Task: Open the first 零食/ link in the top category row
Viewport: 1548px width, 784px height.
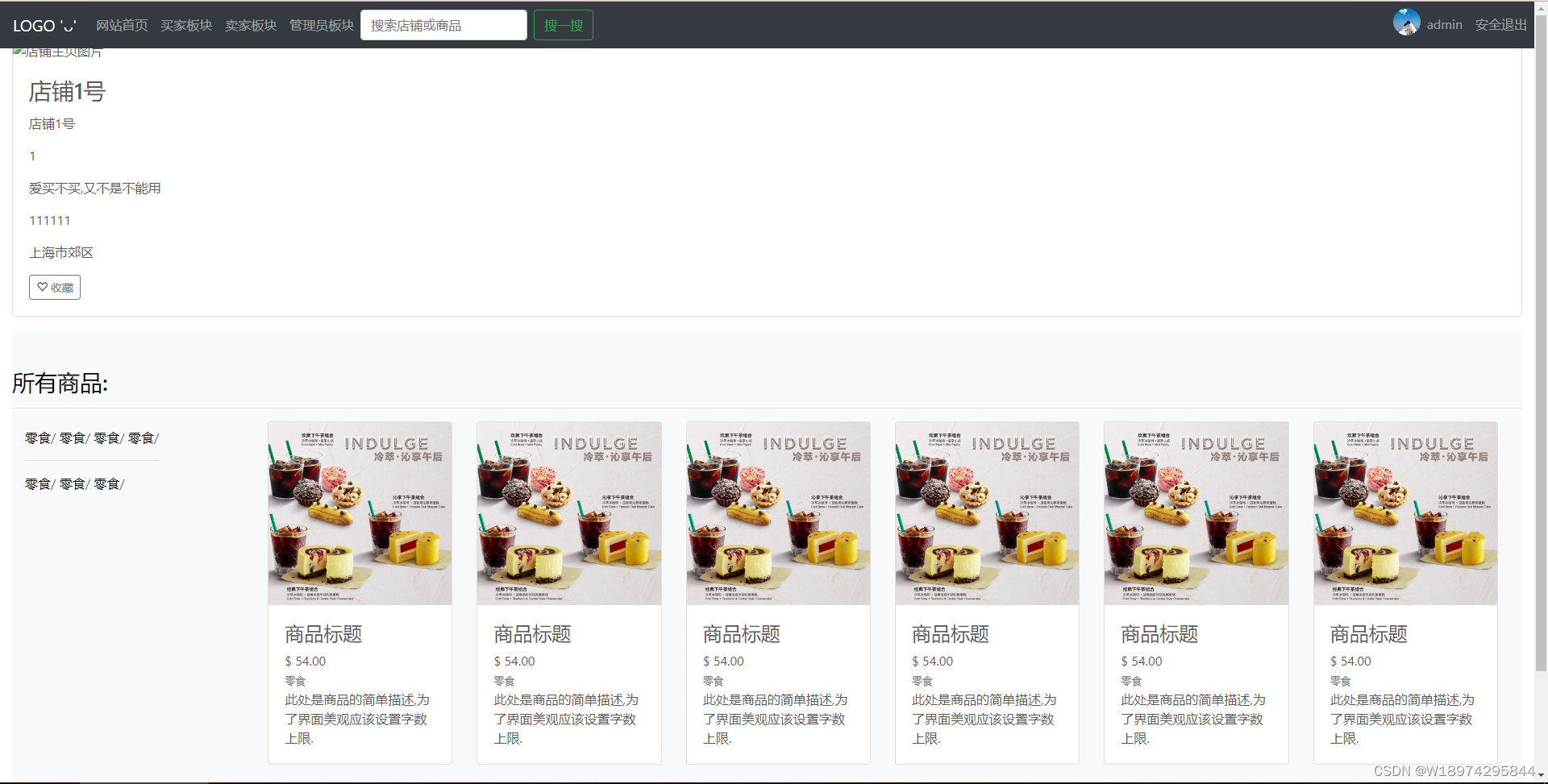Action: click(40, 438)
